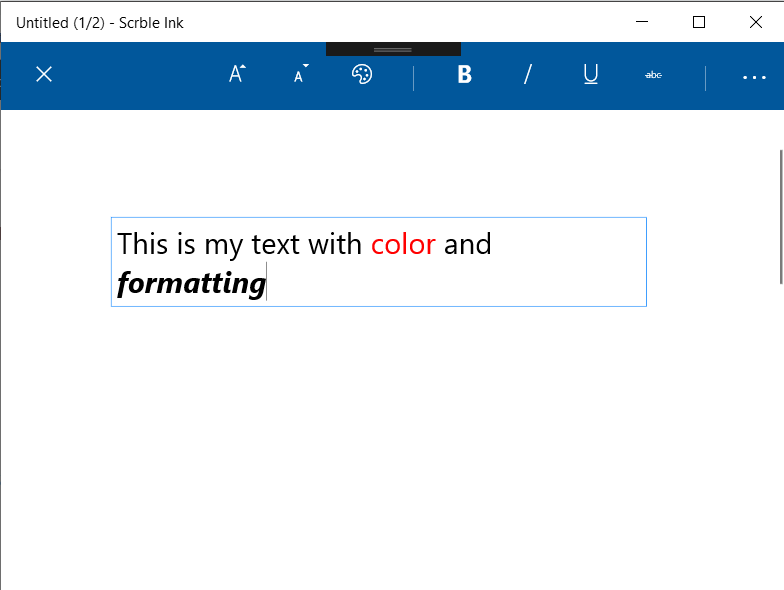784x590 pixels.
Task: Toggle underline formatting
Action: [590, 74]
